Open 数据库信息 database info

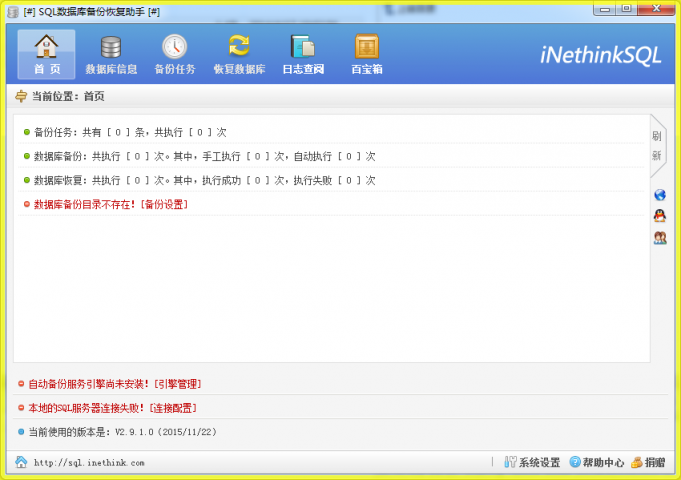[111, 54]
